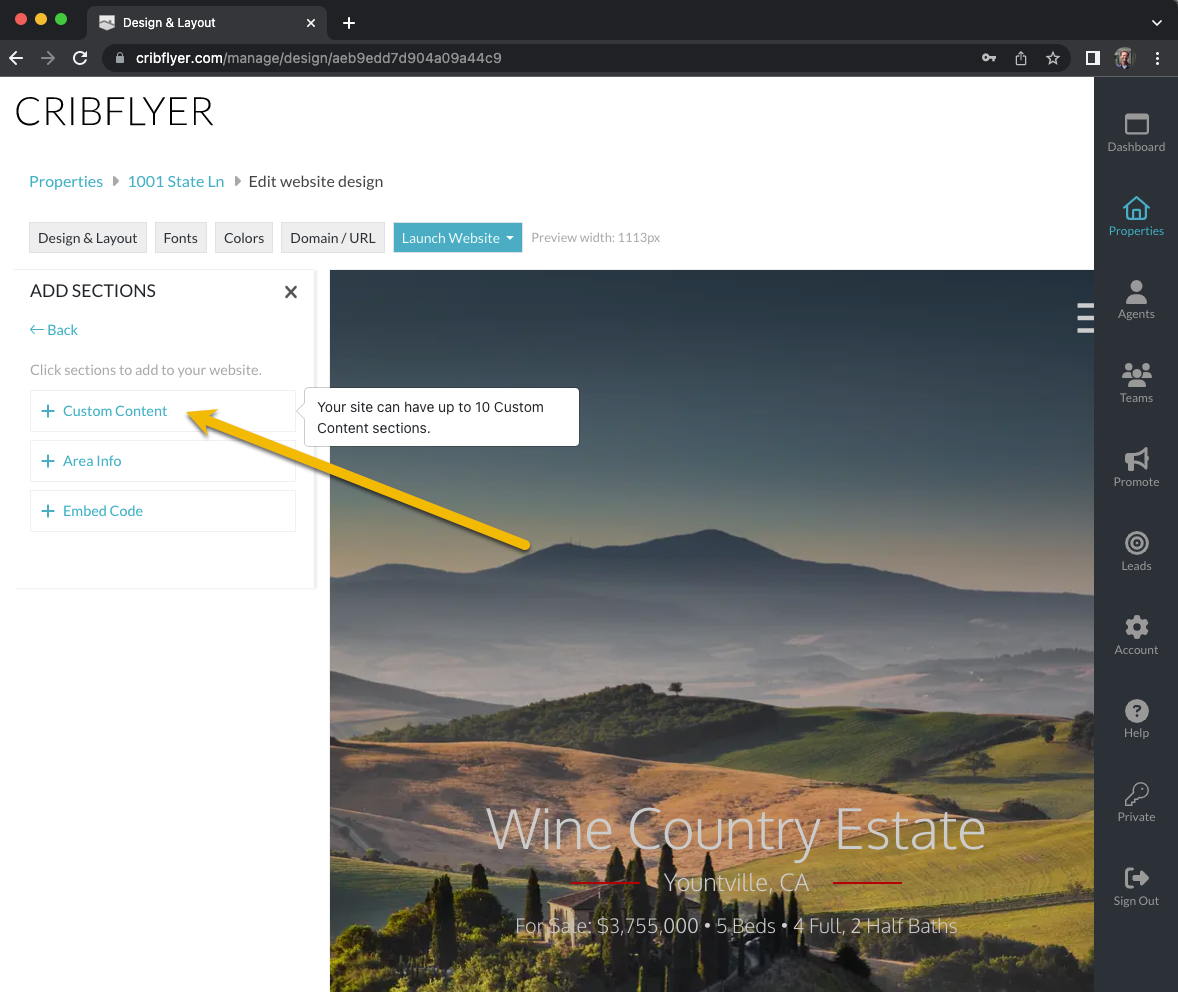This screenshot has height=992, width=1178.
Task: Toggle the browser side panel icon
Action: (1092, 58)
